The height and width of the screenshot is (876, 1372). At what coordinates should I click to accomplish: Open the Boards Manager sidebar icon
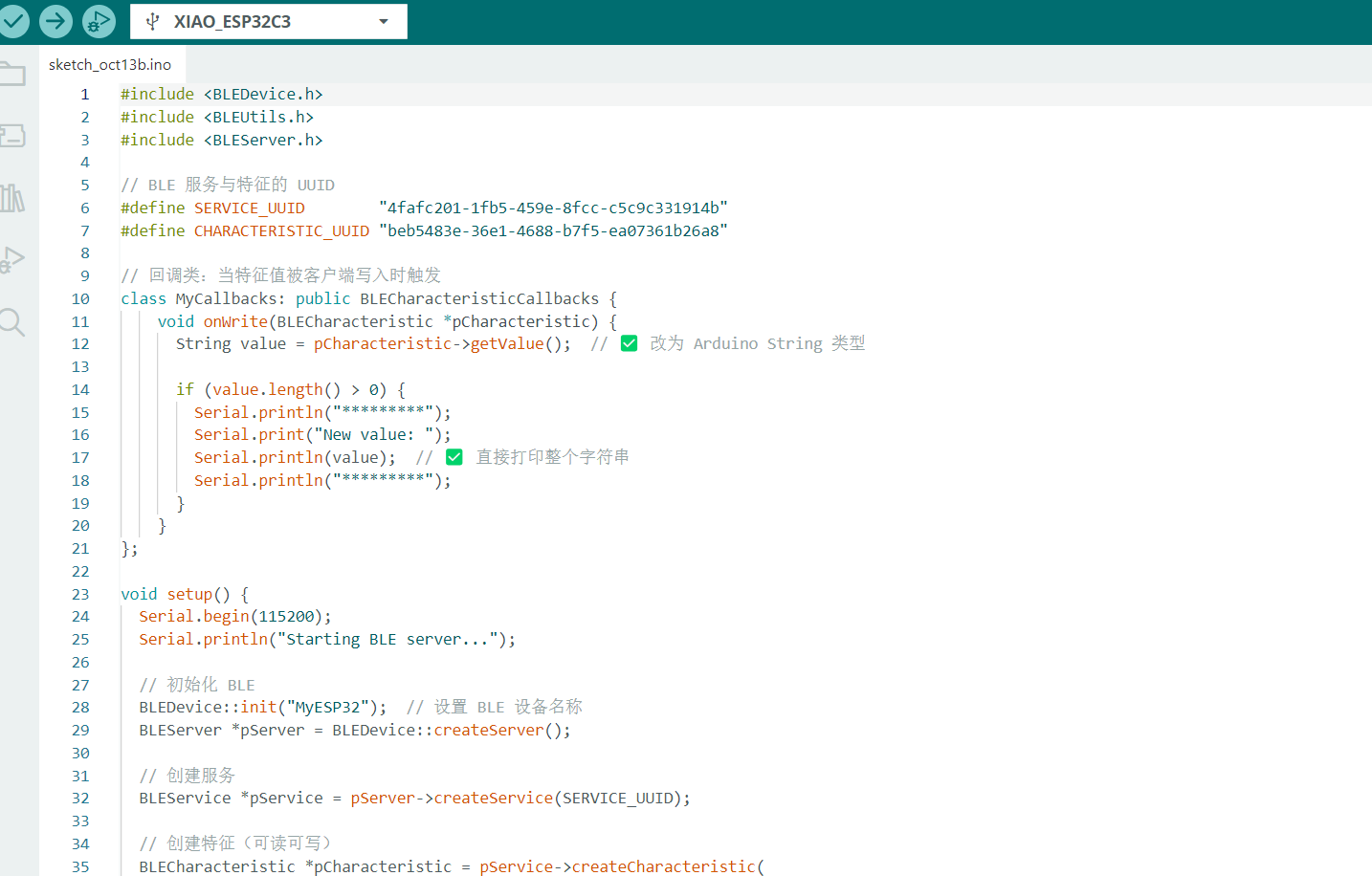coord(12,136)
